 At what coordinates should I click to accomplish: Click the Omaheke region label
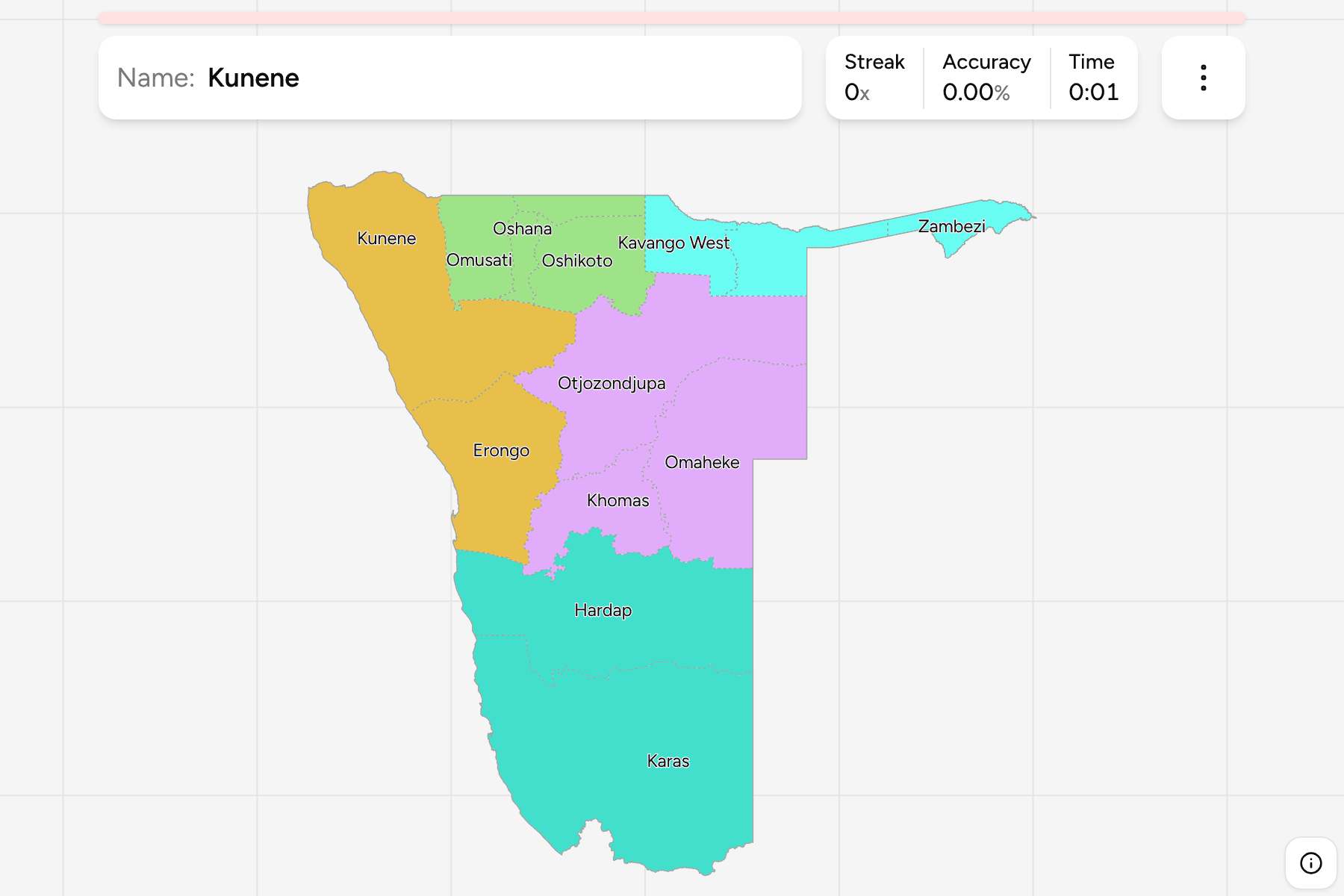coord(702,462)
